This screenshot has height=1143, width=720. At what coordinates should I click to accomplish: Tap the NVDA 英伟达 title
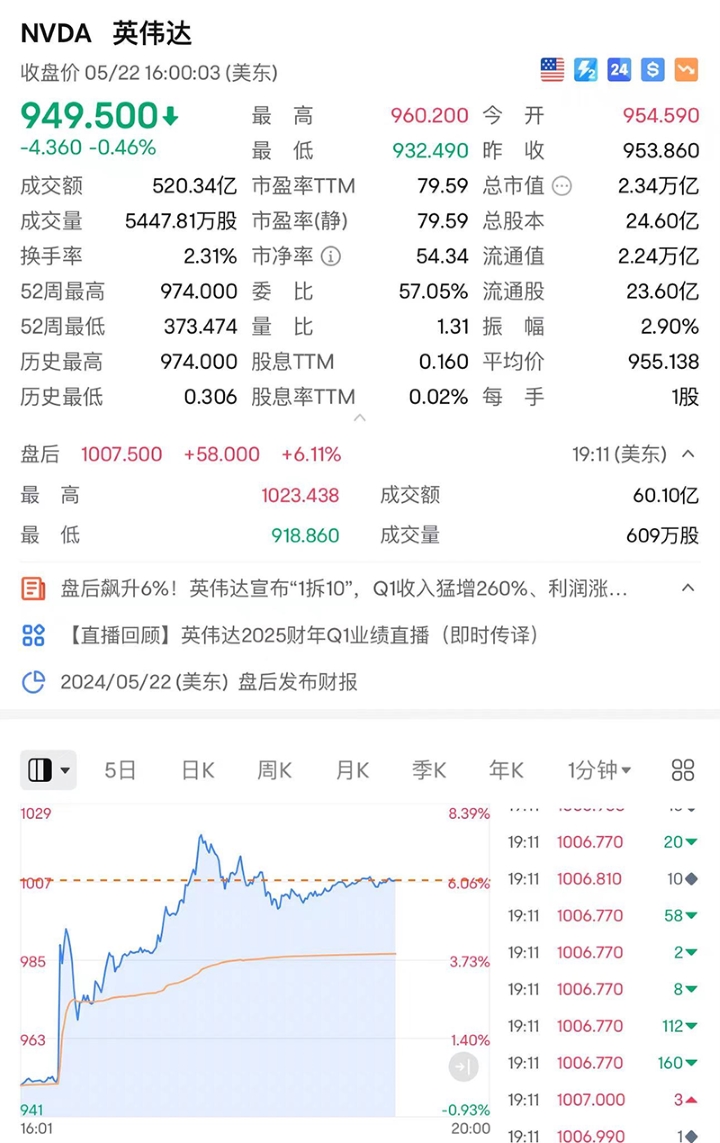[106, 34]
